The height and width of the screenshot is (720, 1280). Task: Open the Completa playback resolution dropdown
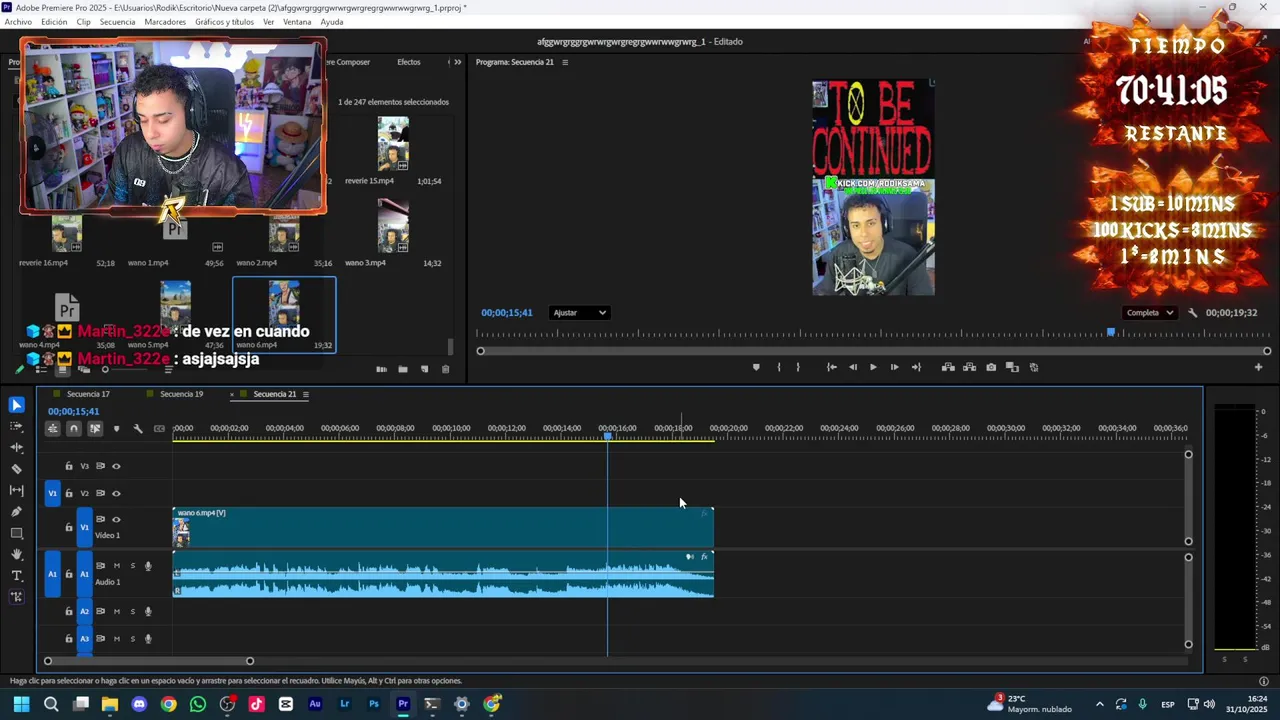coord(1150,313)
